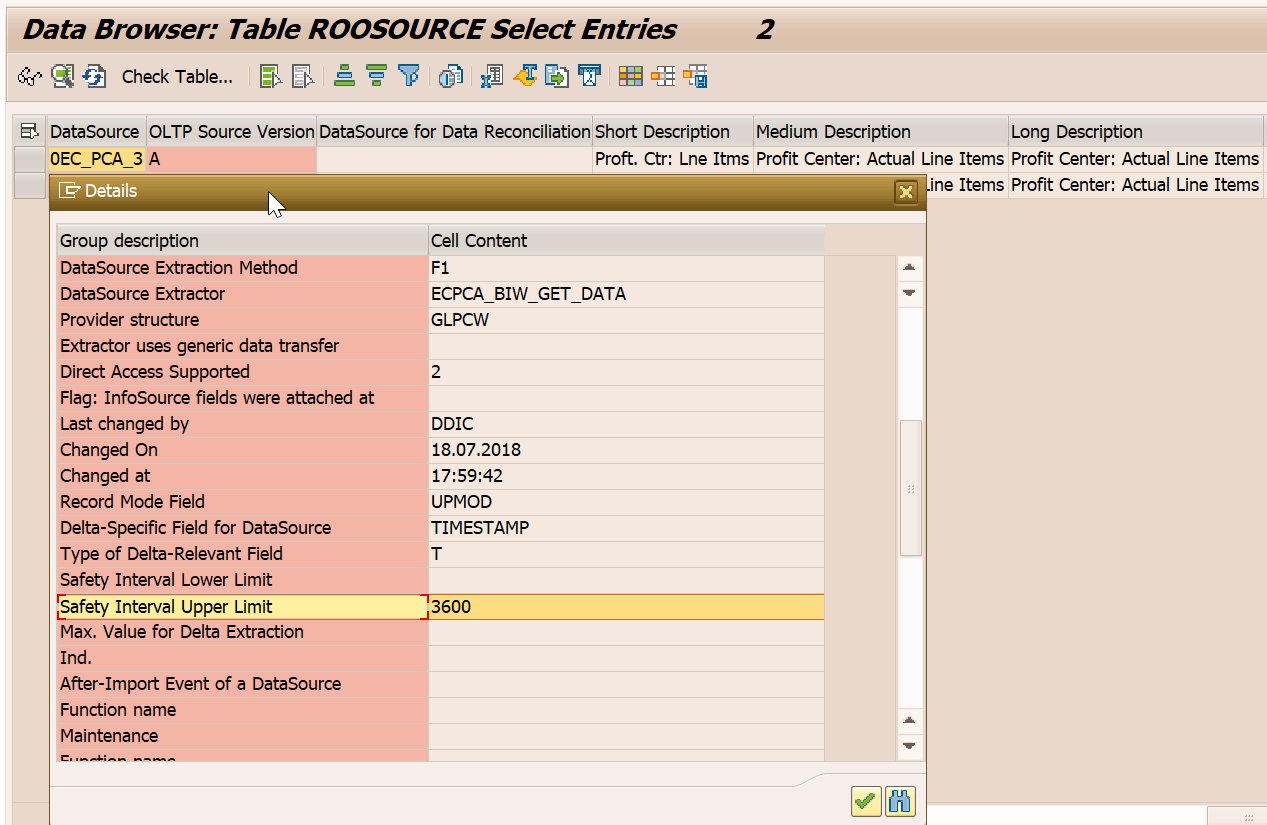Screen dimensions: 1267x825
Task: Open Details magnifier icon in toolbar
Action: point(63,76)
